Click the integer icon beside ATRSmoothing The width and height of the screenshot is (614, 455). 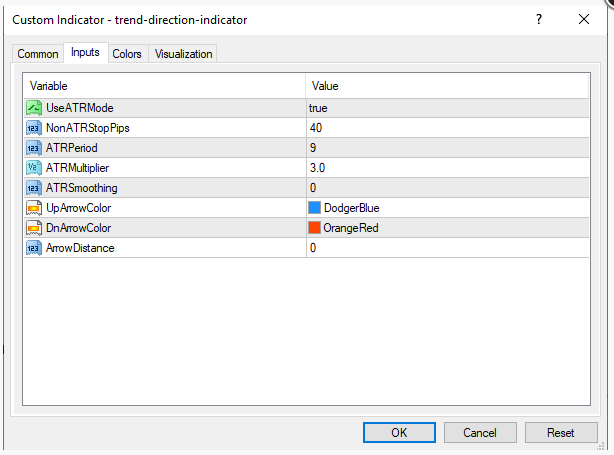34,188
